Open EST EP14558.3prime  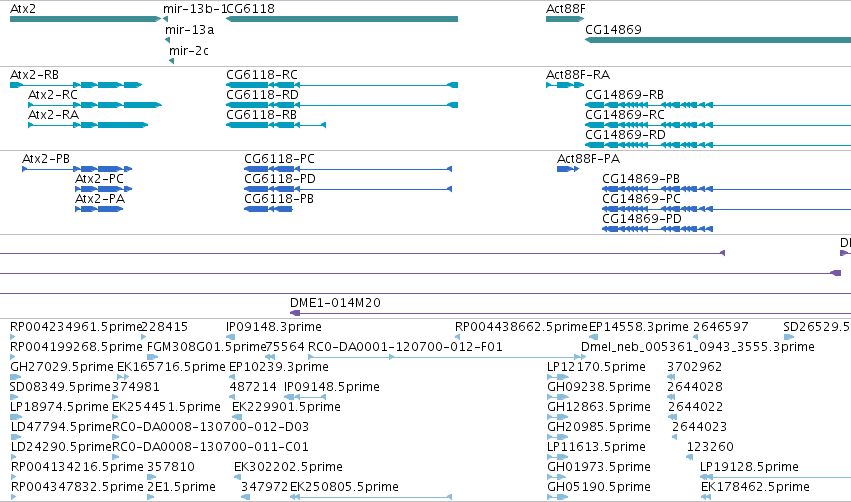[x=639, y=327]
